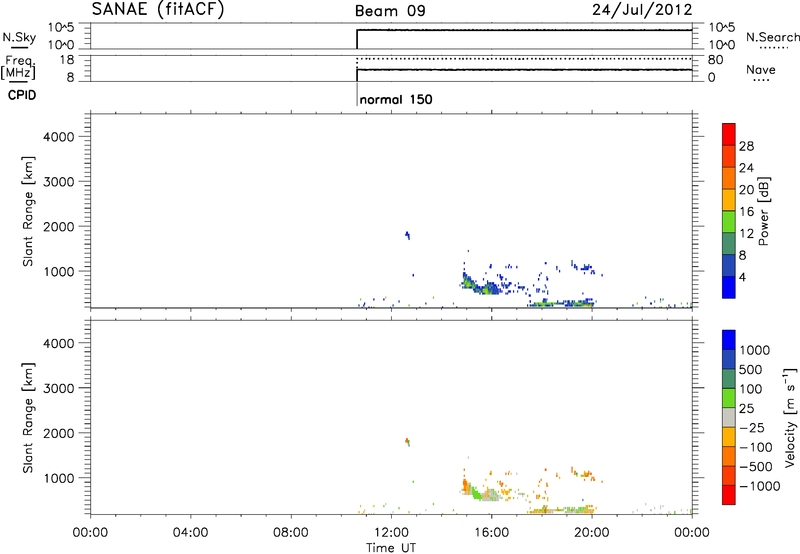Screen dimensions: 800x554
Task: Click the 'N.Search' legend label
Action: tap(772, 37)
